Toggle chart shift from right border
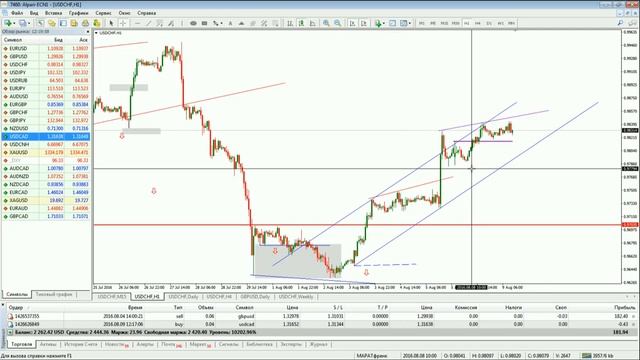This screenshot has width=640, height=360. 364,23
